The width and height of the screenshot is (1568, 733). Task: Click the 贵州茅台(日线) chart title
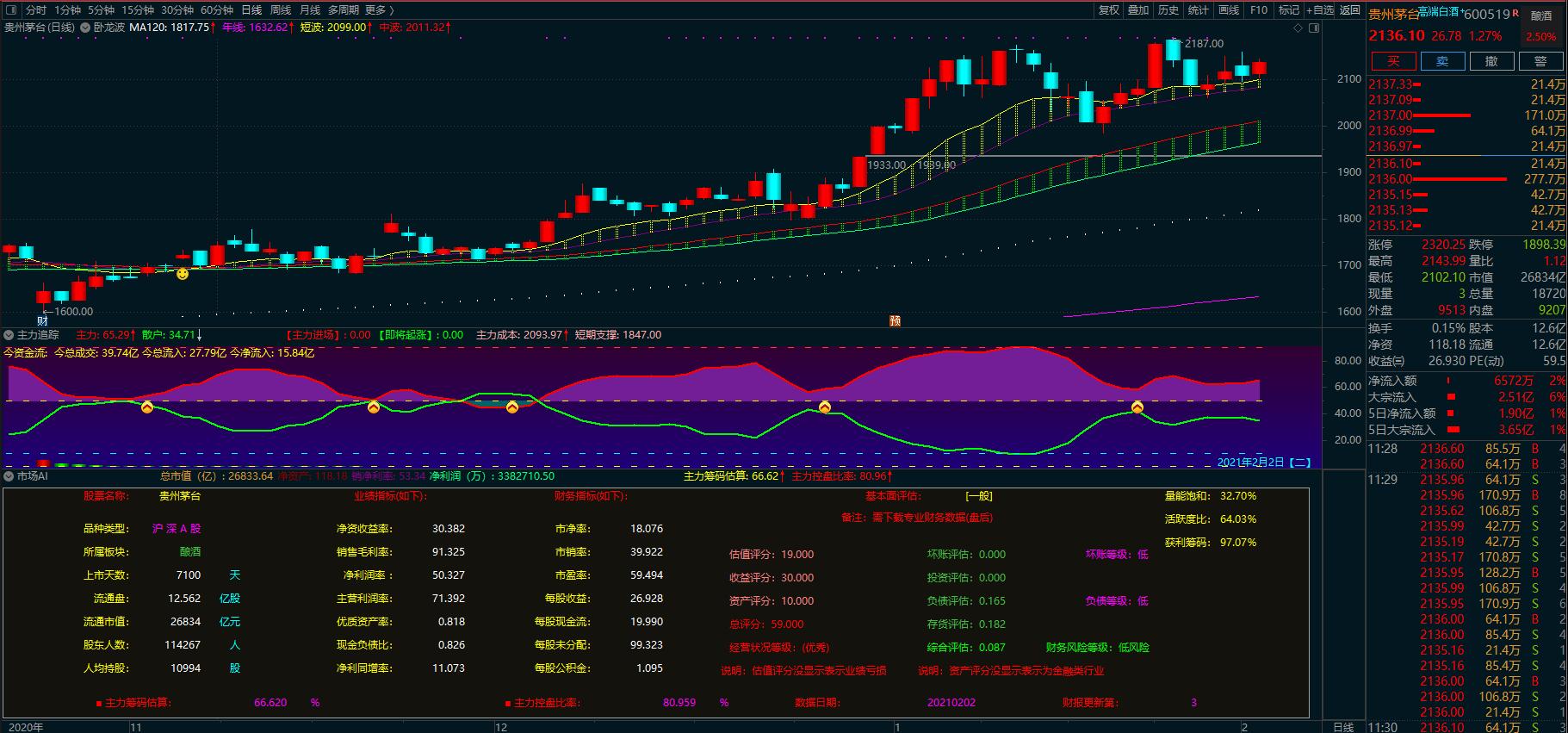tap(39, 28)
